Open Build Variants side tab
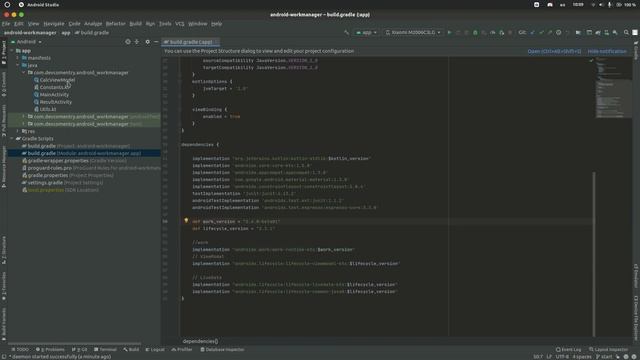The image size is (640, 360). [x=4, y=324]
